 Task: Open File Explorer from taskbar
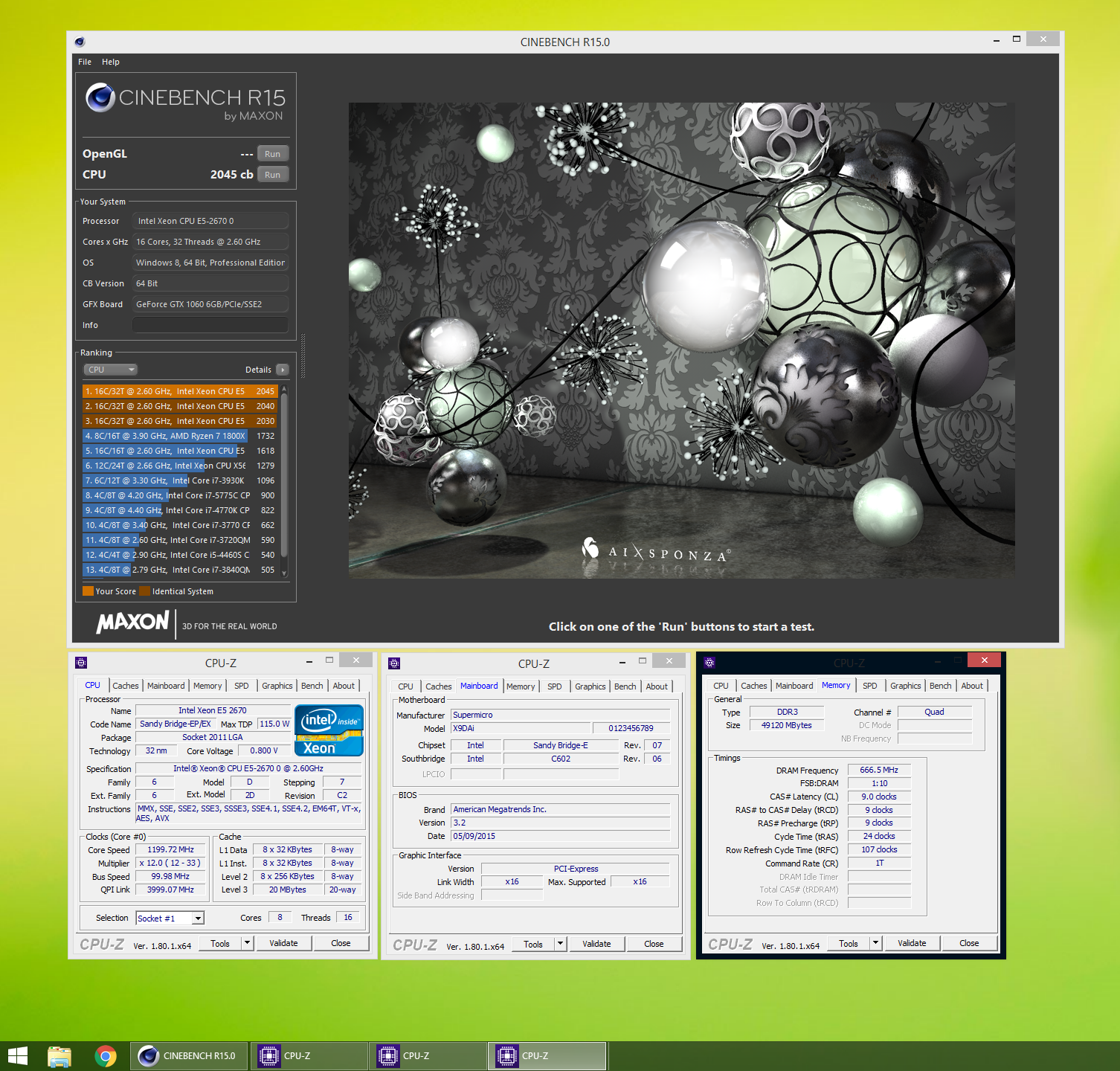pos(59,1056)
